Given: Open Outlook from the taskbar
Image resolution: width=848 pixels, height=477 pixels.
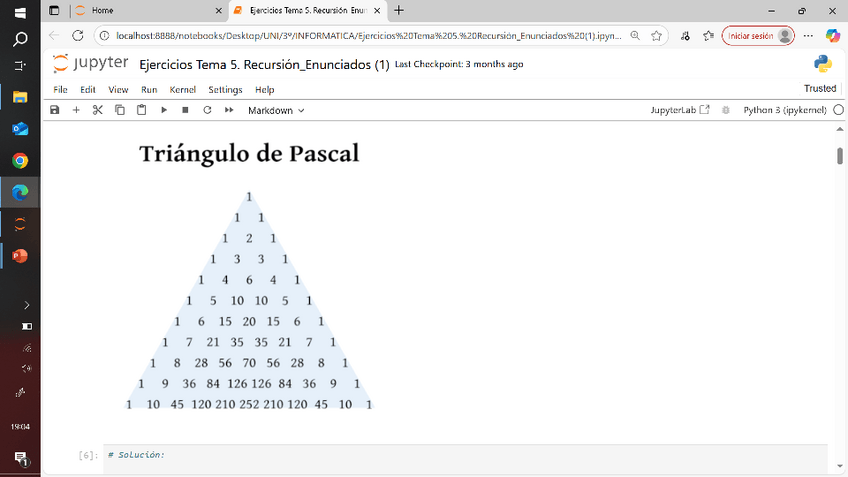Looking at the screenshot, I should point(20,129).
